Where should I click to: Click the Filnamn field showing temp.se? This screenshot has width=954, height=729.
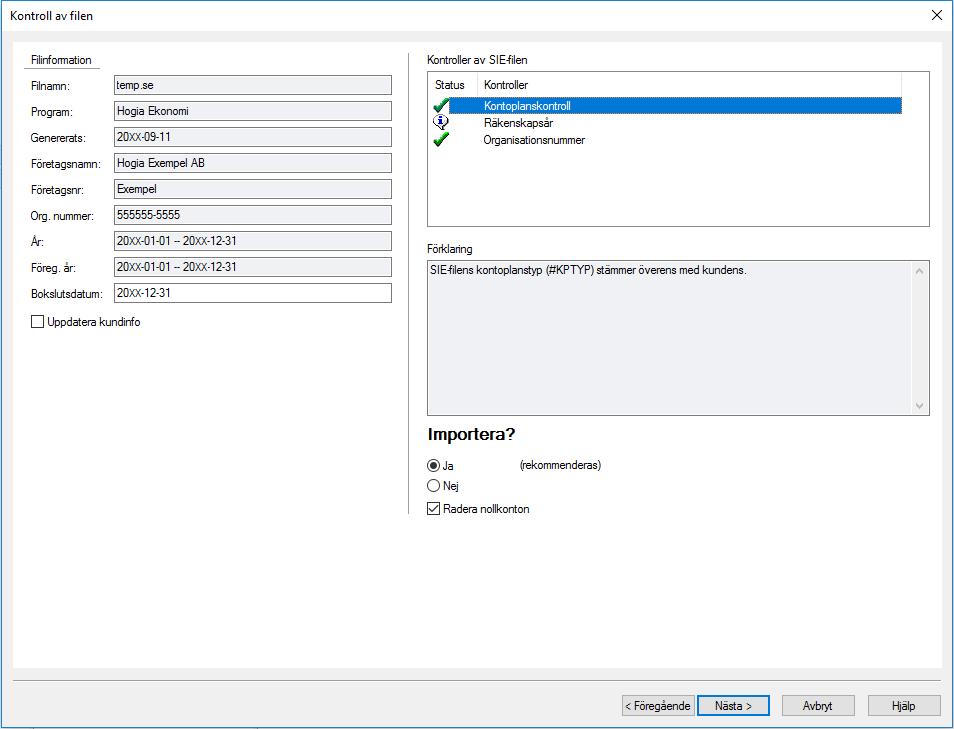click(x=253, y=85)
